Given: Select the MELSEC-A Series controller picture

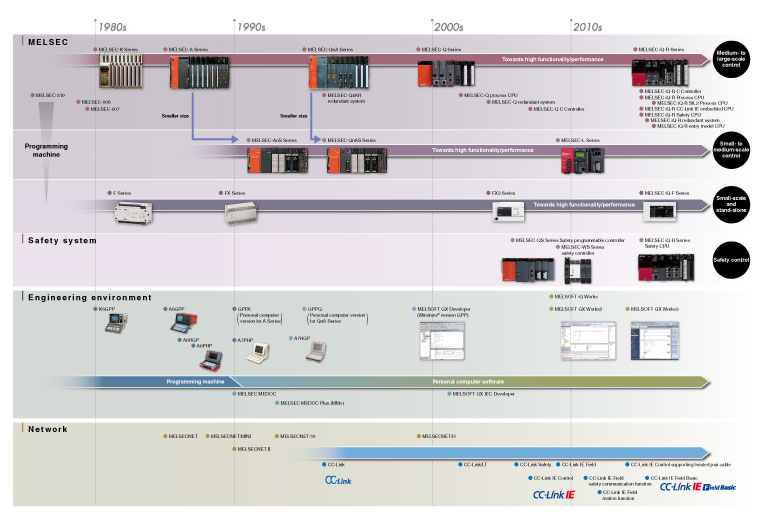Looking at the screenshot, I should [x=195, y=73].
